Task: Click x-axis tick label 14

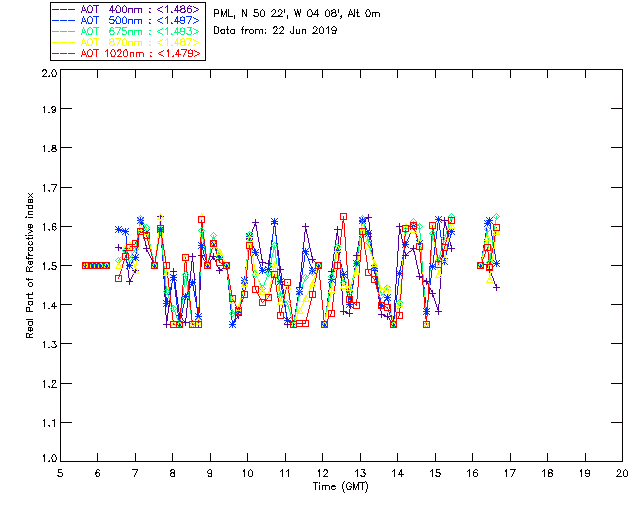Action: click(x=398, y=473)
